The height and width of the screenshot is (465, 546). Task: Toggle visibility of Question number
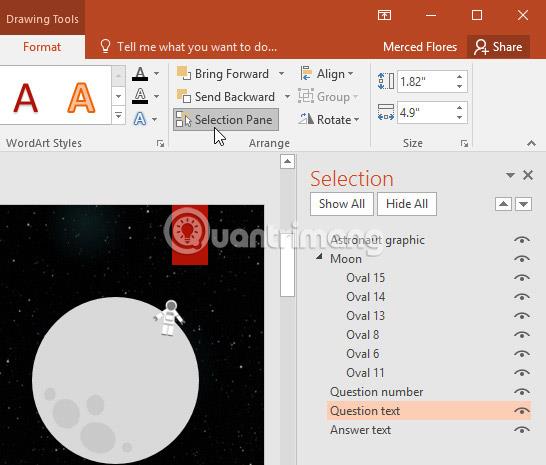[x=522, y=392]
